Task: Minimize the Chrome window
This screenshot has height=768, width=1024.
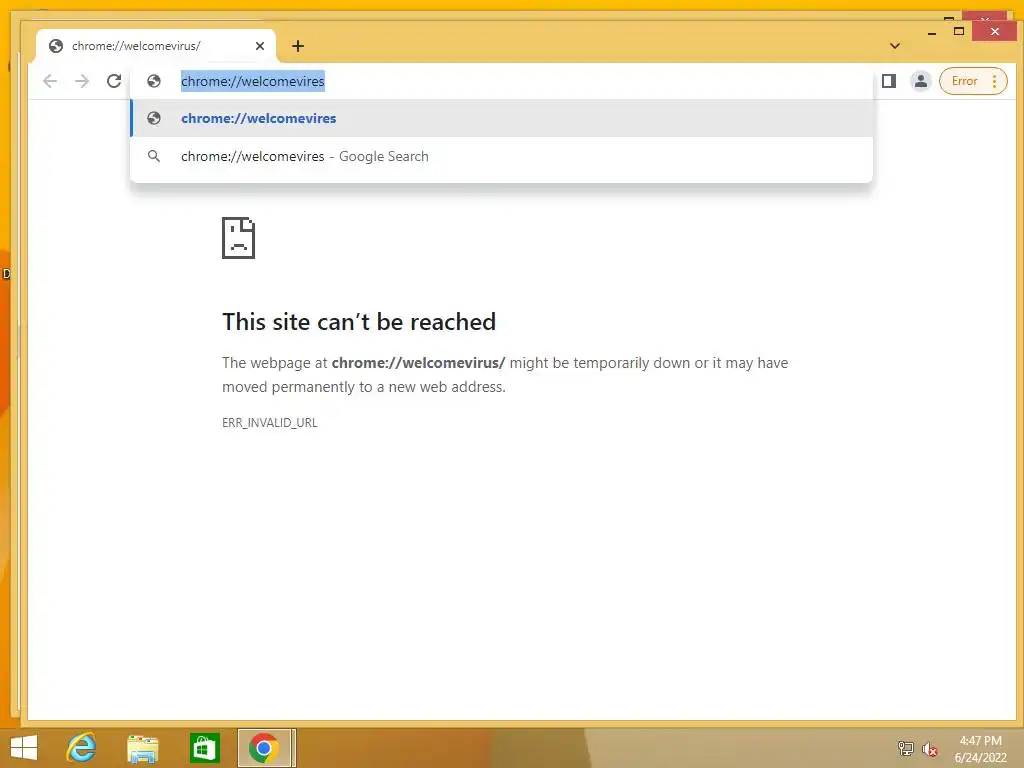Action: coord(932,31)
